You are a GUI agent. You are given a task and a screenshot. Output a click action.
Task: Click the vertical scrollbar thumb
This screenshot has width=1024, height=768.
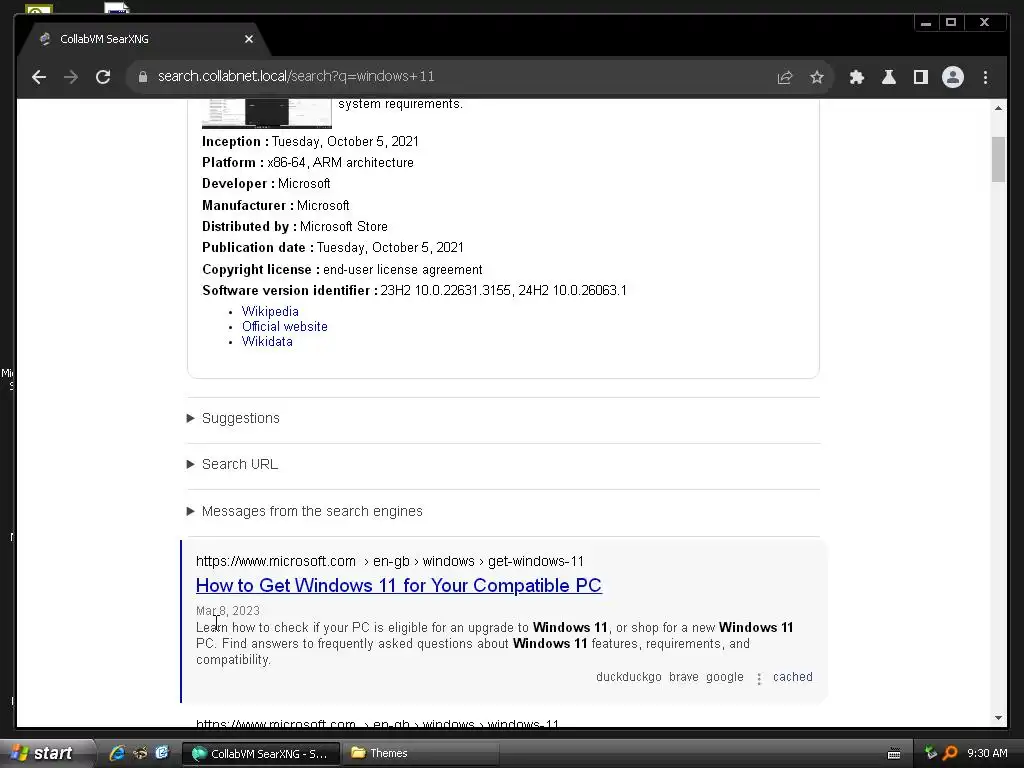998,159
